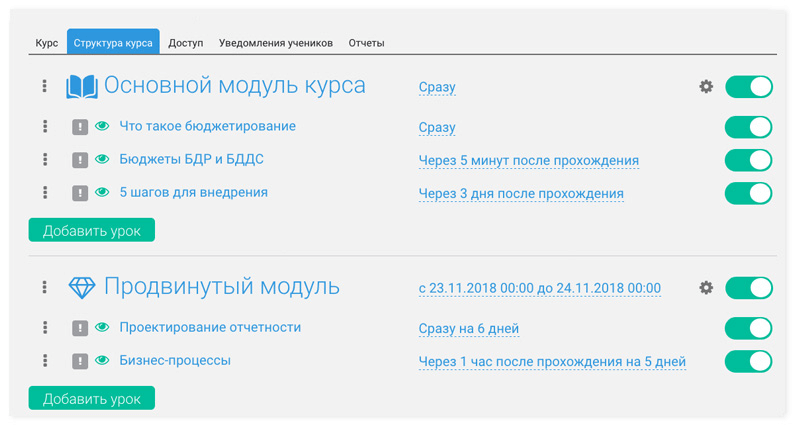
Task: Switch off the Бизнес-процессы lesson toggle
Action: (748, 361)
